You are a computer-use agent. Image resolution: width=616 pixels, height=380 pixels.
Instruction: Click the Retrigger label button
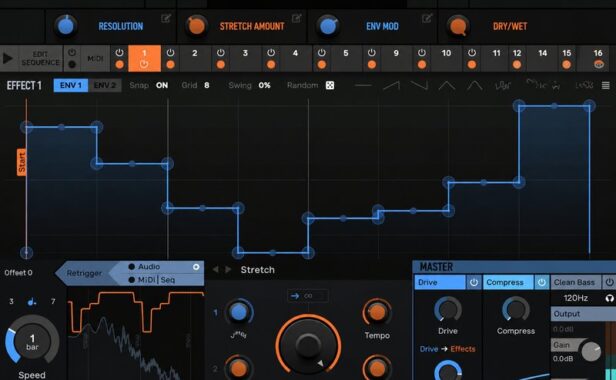click(84, 273)
